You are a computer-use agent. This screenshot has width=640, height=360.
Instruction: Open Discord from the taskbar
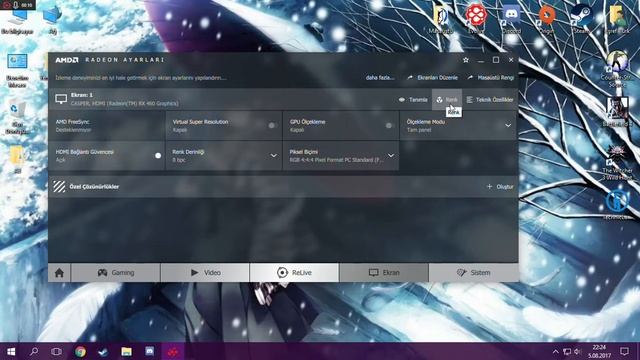click(150, 351)
